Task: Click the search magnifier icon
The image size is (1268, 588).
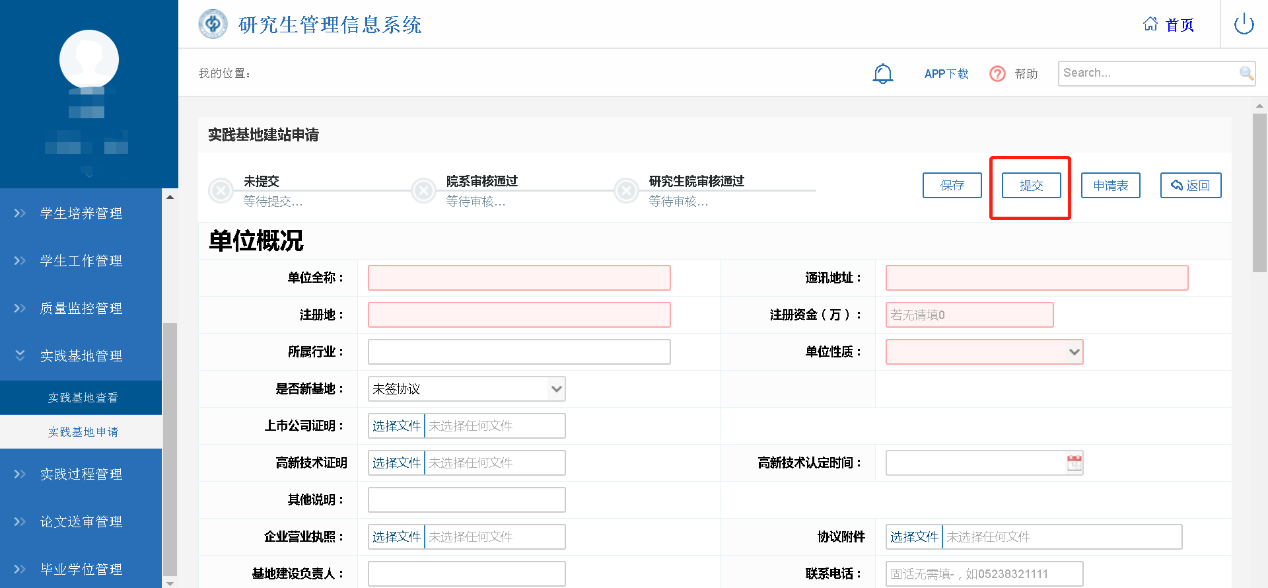Action: pyautogui.click(x=1246, y=73)
